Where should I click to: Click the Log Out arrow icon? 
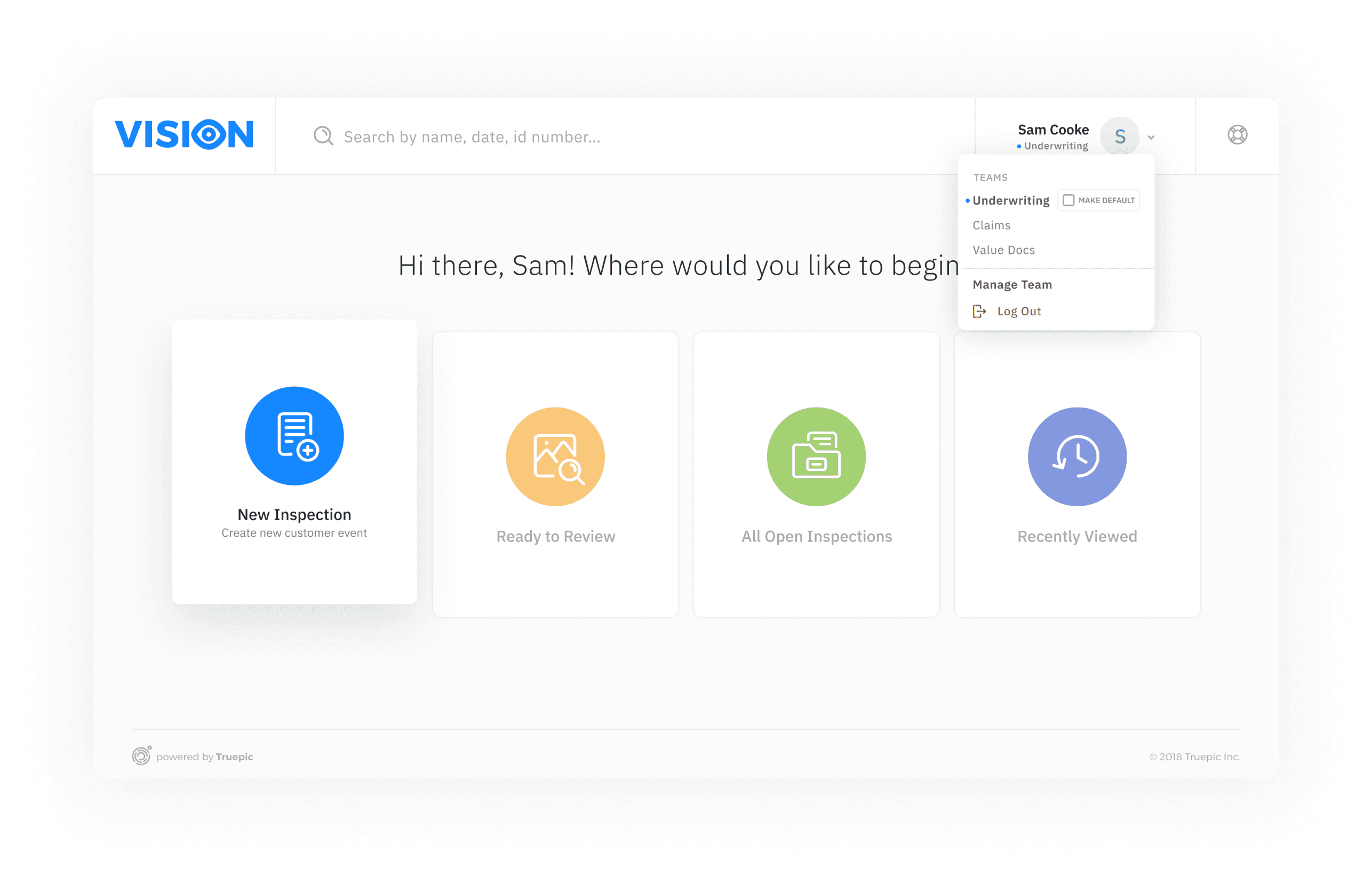(x=979, y=311)
